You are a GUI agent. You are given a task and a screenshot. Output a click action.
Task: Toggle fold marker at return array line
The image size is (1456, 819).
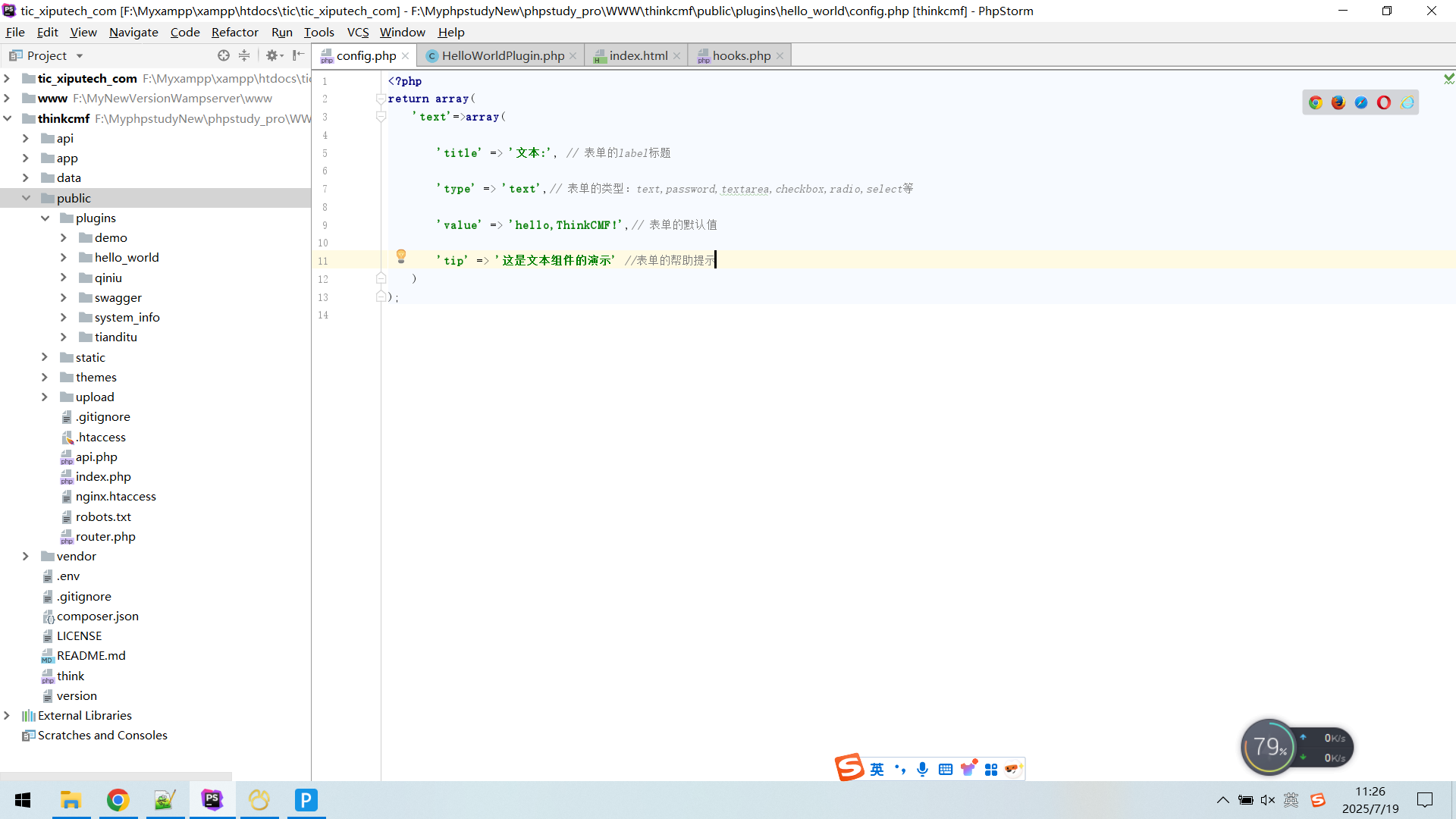[x=381, y=99]
